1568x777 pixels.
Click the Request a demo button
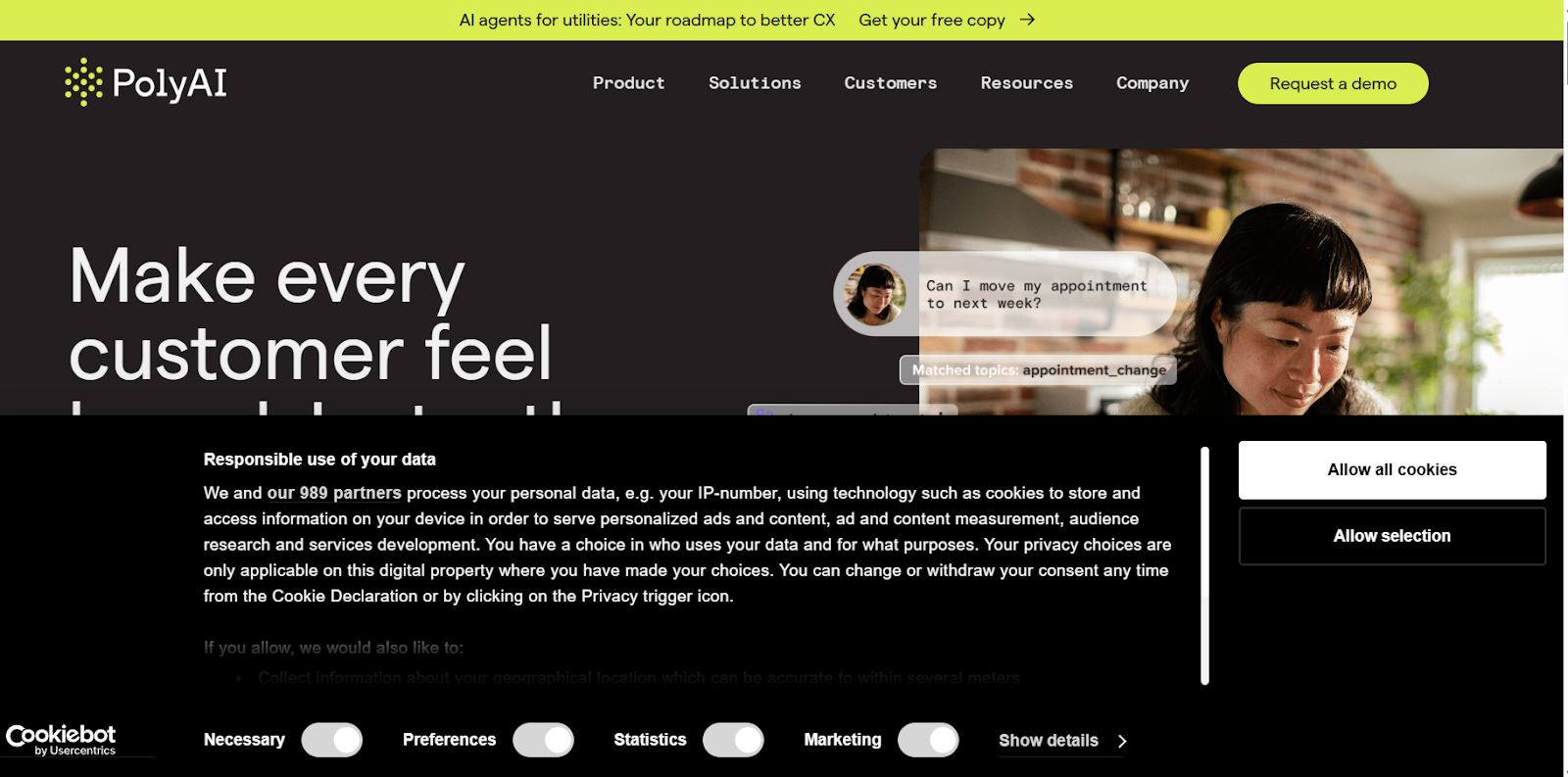coord(1333,83)
